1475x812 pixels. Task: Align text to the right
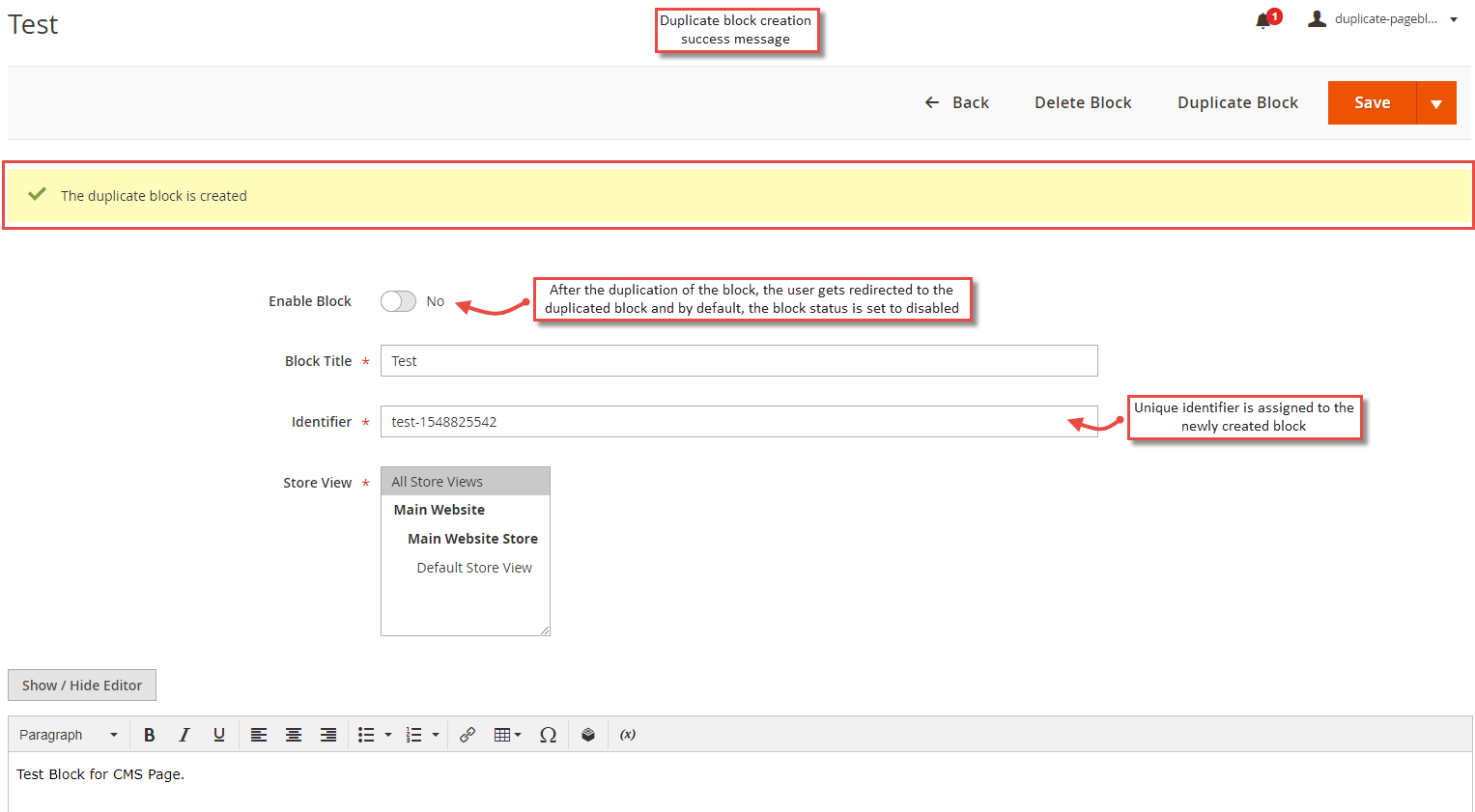[x=328, y=735]
